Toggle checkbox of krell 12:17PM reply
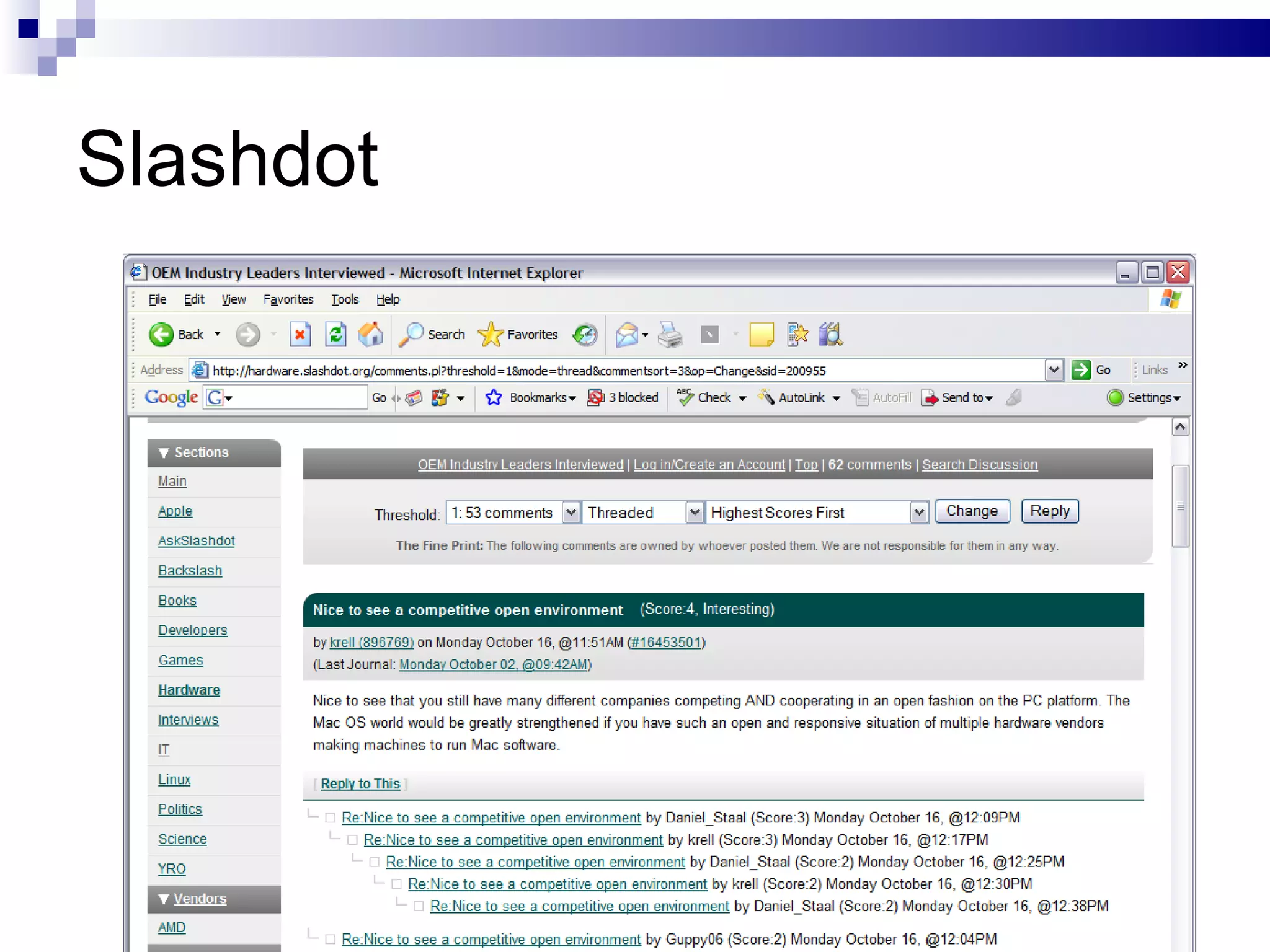Viewport: 1270px width, 952px height. click(x=352, y=840)
